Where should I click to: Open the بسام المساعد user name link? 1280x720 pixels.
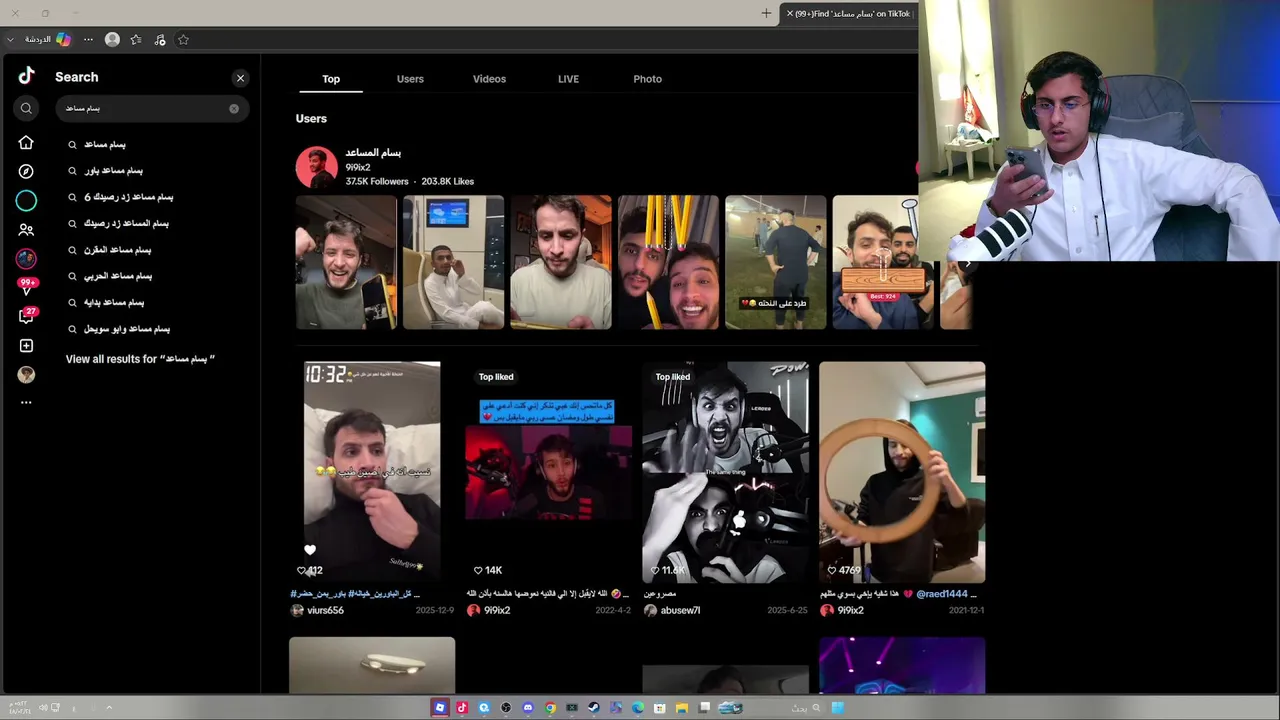(373, 152)
